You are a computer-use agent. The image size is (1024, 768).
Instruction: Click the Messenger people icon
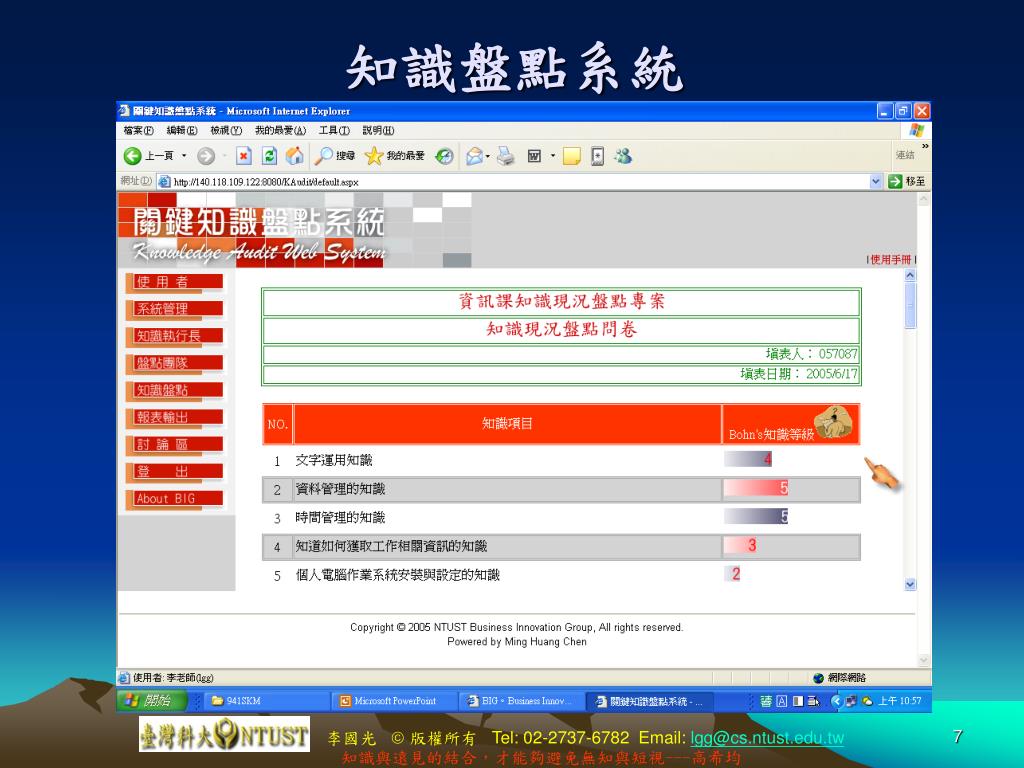point(623,156)
